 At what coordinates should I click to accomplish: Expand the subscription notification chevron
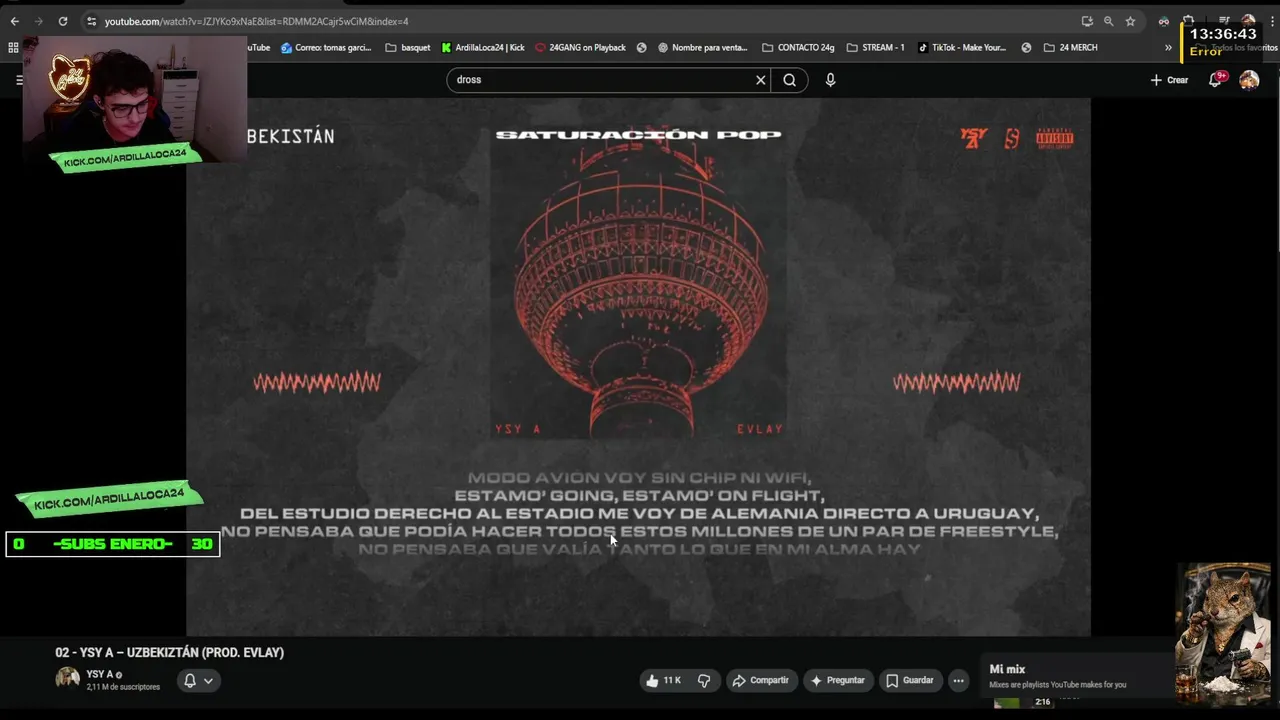(208, 680)
